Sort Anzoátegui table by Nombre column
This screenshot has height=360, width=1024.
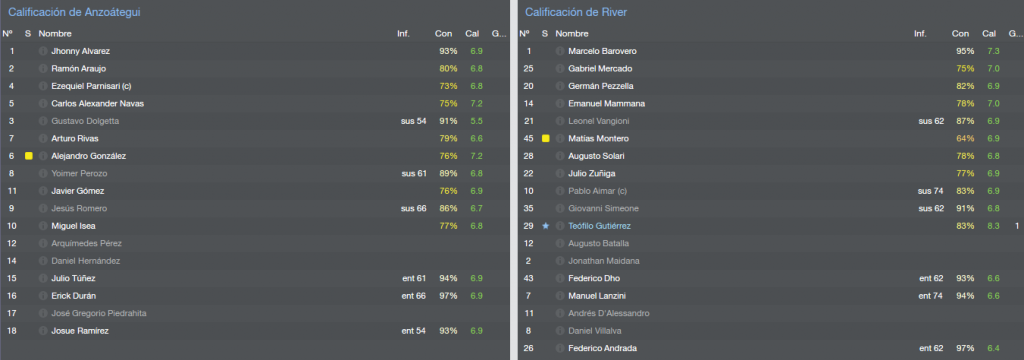[56, 33]
